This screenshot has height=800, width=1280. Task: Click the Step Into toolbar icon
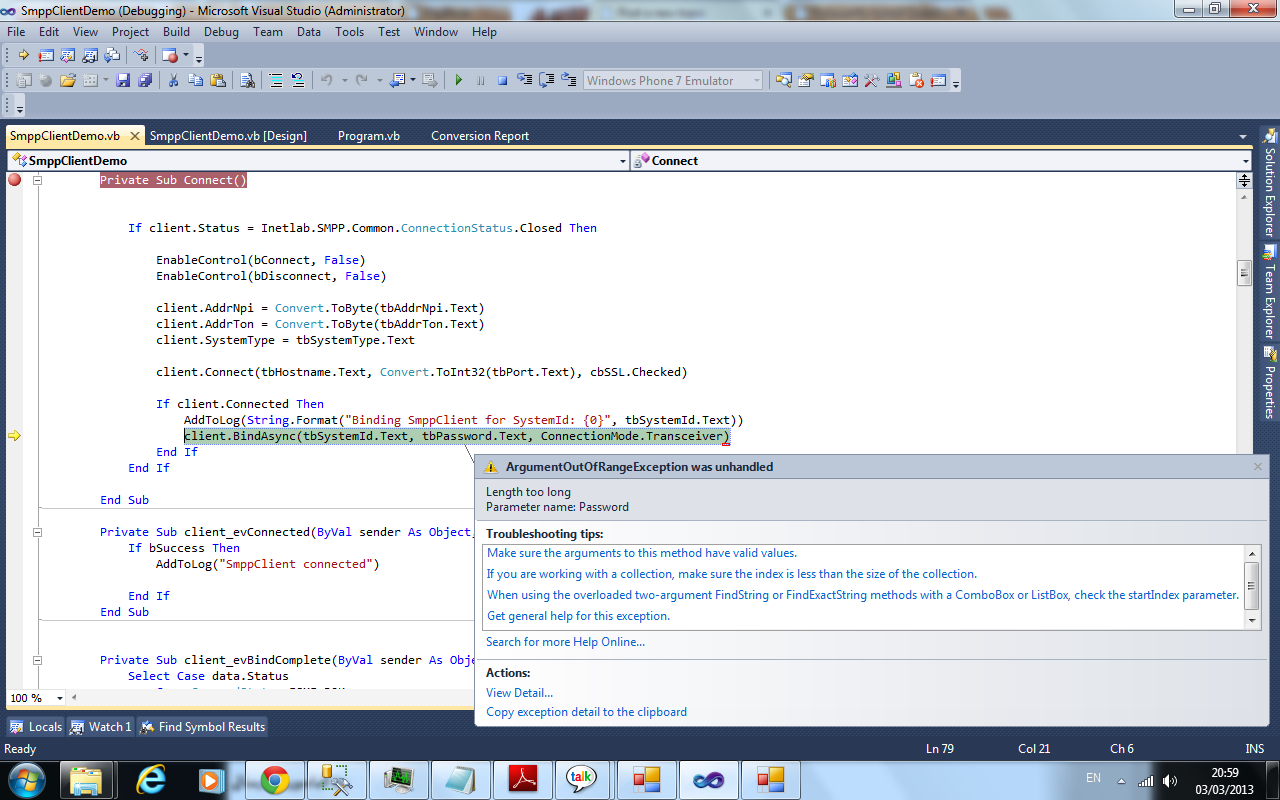(525, 81)
